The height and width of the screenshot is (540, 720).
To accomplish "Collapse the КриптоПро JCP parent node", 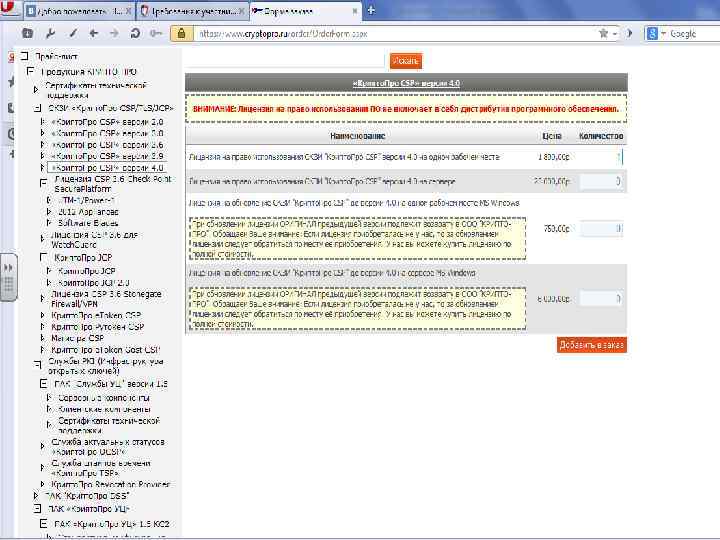I will click(44, 257).
